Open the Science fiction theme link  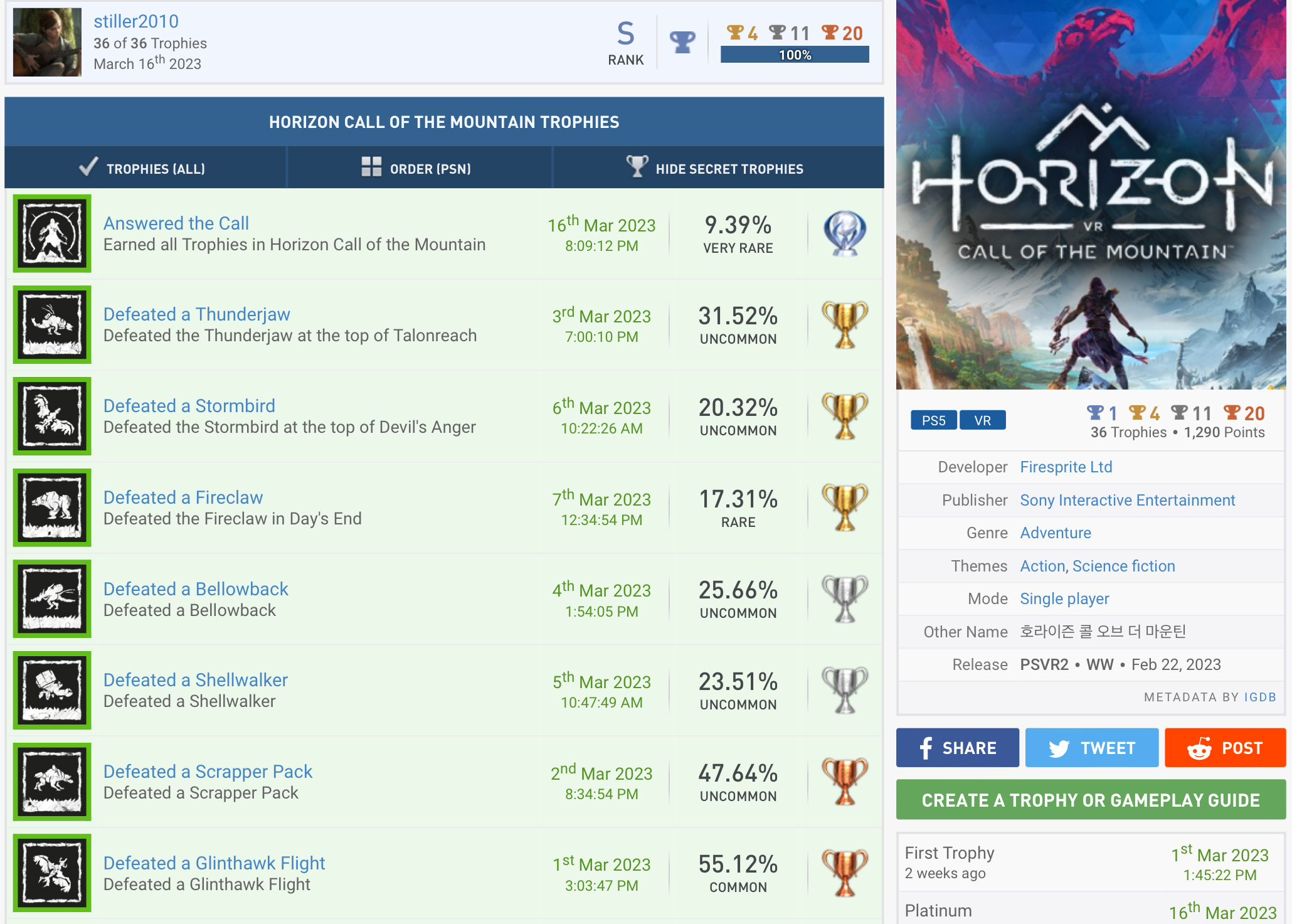[1124, 566]
